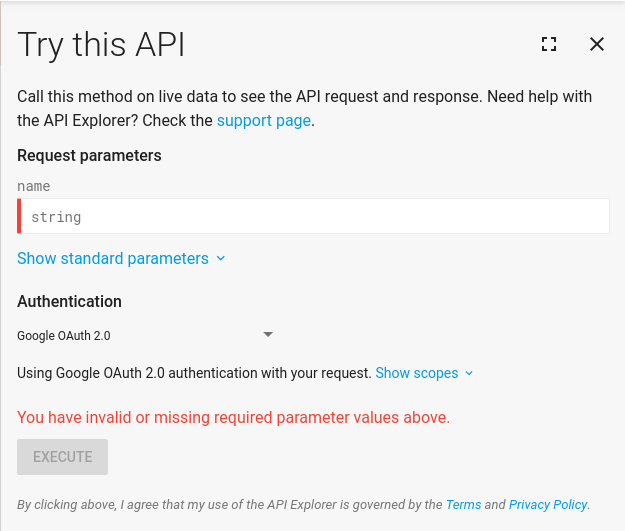Expand the API Explorer panel to fullscreen
The image size is (625, 531).
(548, 44)
